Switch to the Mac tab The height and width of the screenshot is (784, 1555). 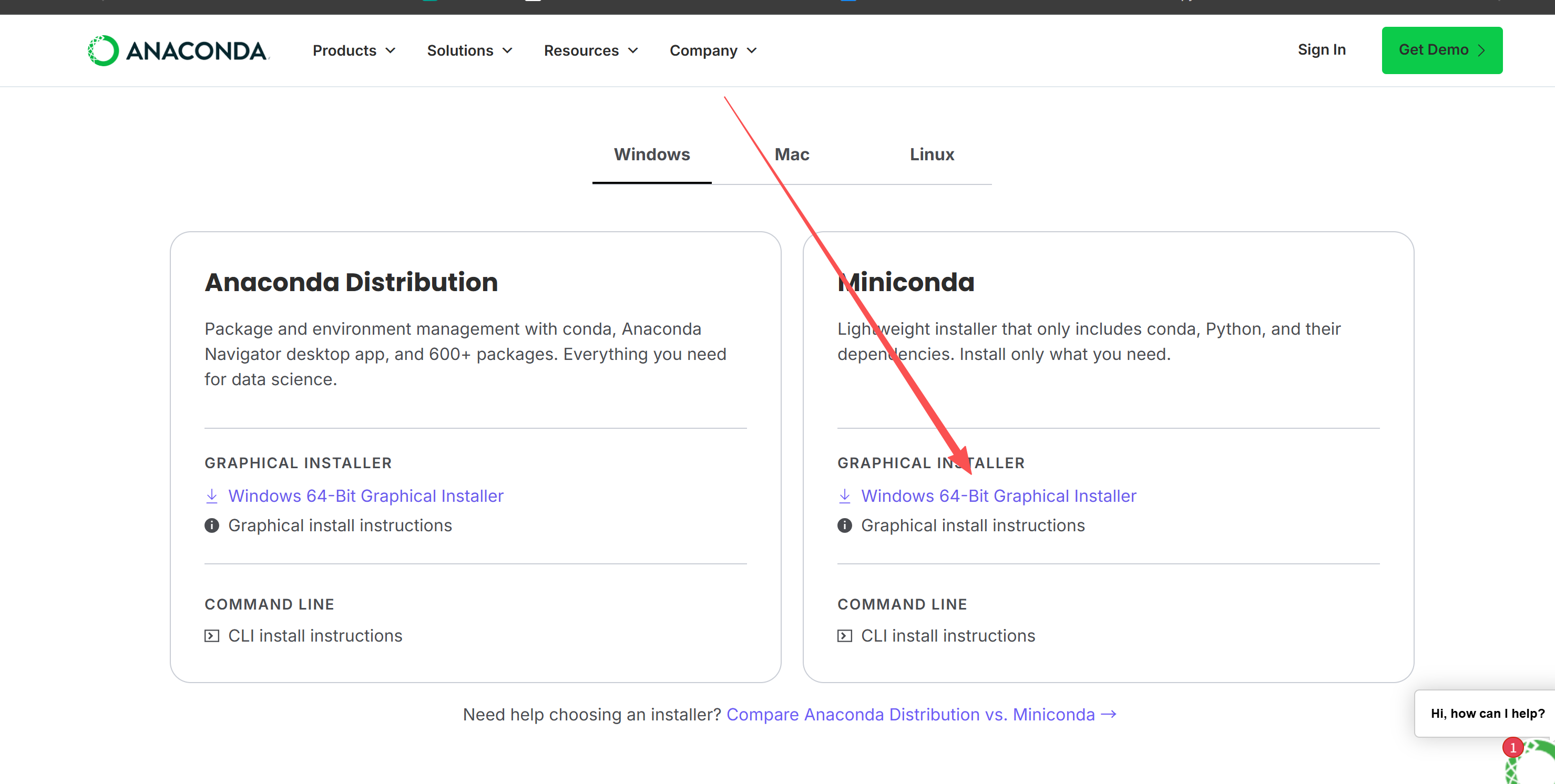[x=791, y=154]
